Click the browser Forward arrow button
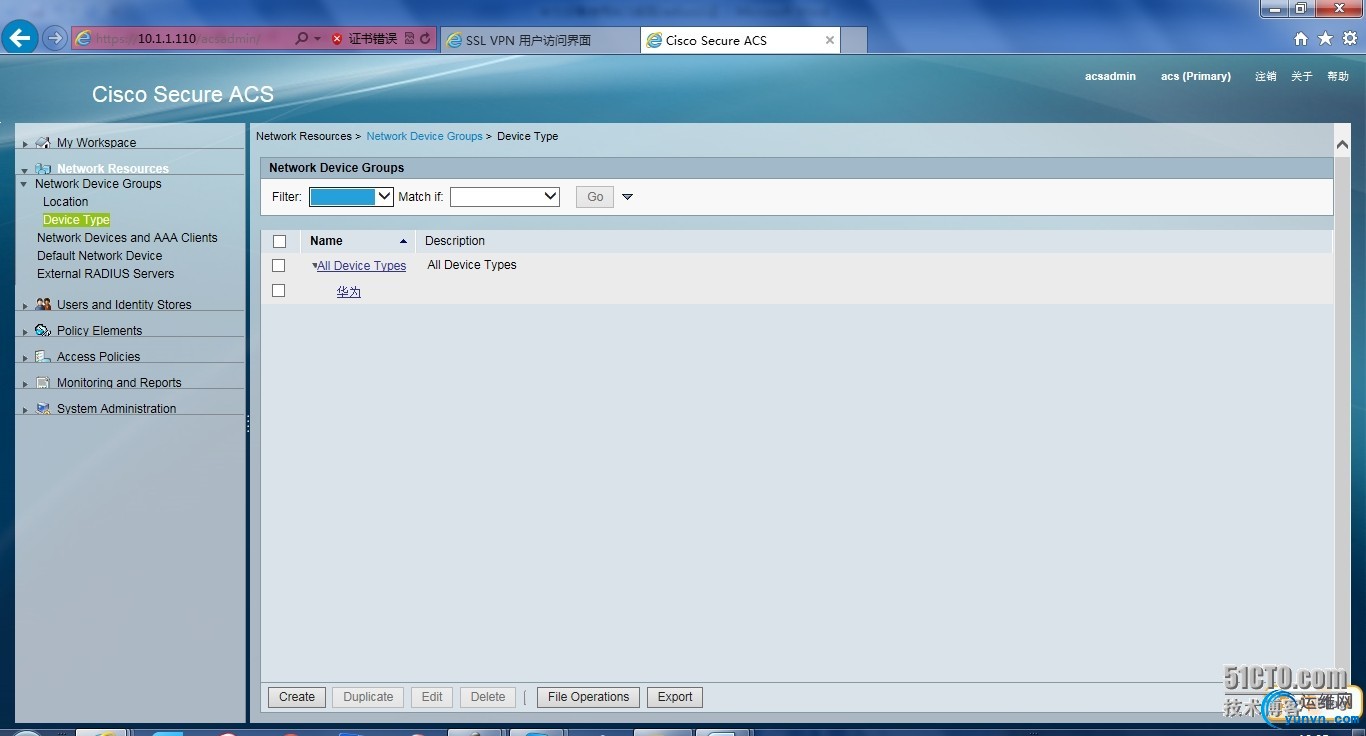 click(55, 39)
